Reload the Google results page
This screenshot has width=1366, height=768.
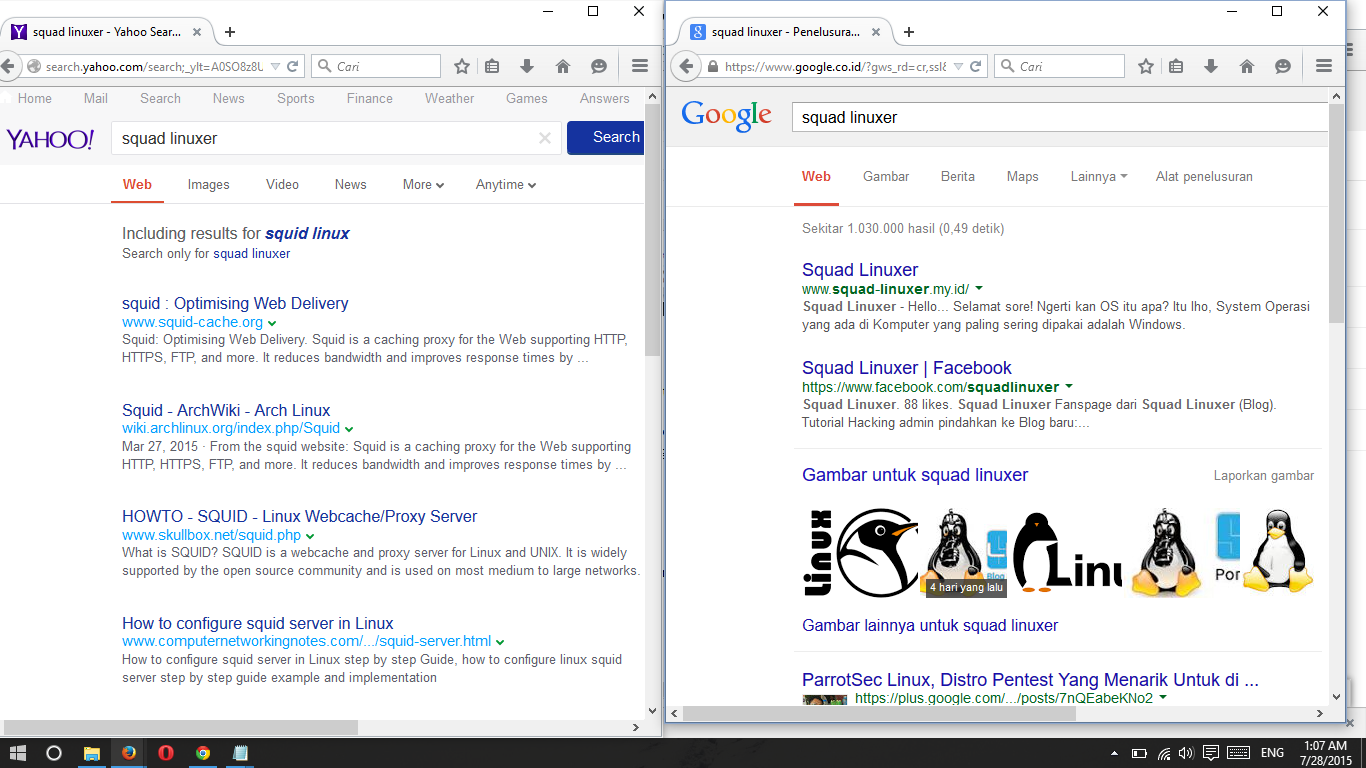[x=977, y=67]
